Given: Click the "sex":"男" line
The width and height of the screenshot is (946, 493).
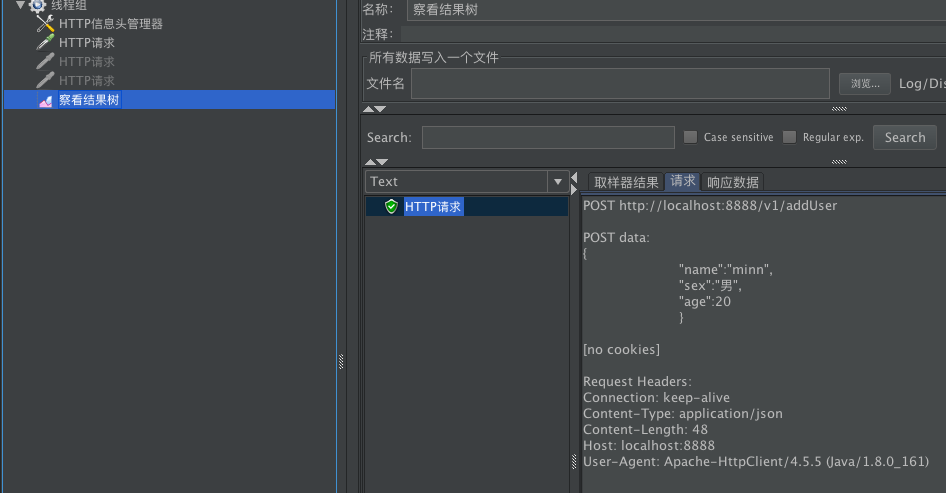Looking at the screenshot, I should pyautogui.click(x=710, y=285).
